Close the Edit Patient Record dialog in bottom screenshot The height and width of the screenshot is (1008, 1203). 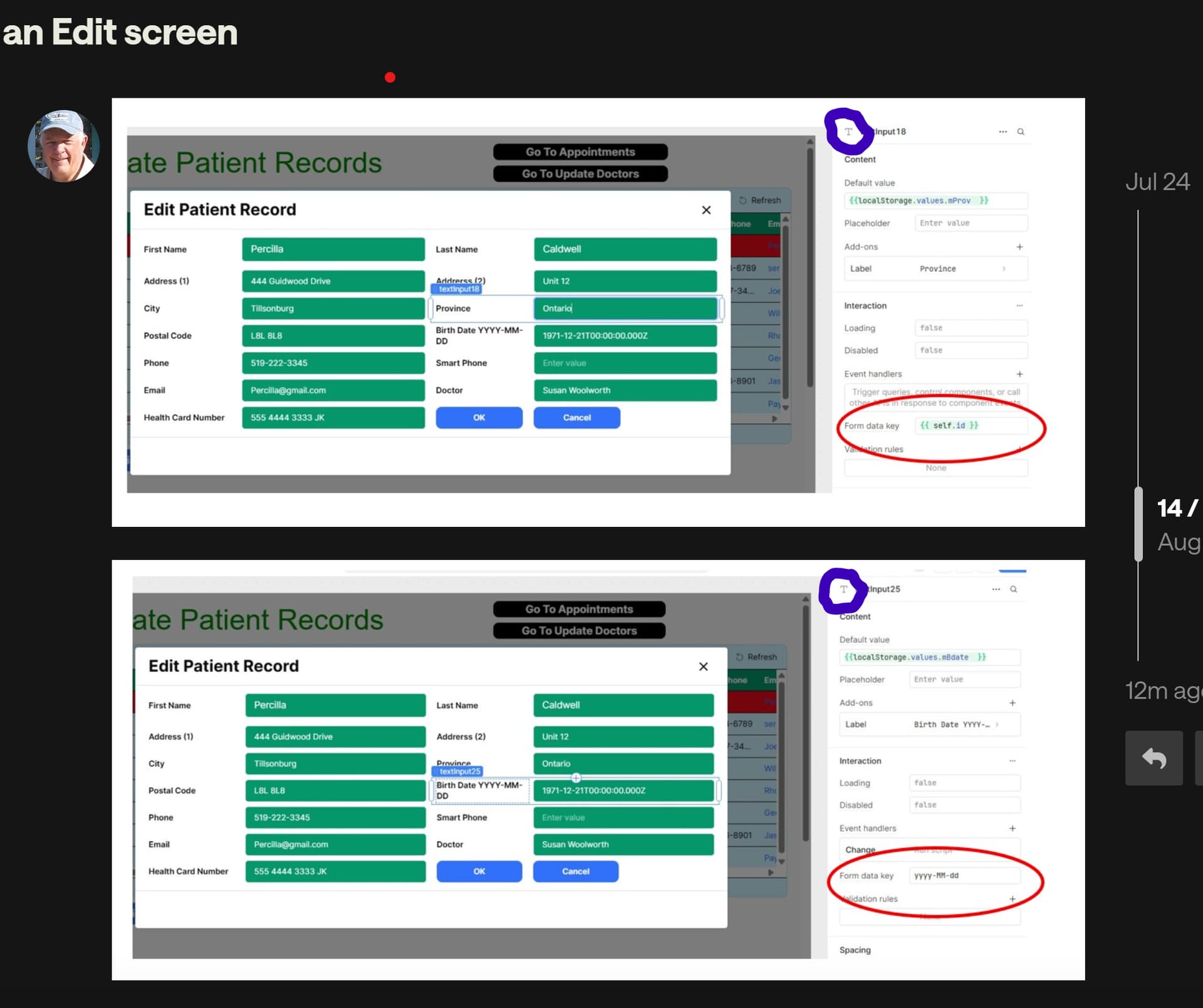703,667
